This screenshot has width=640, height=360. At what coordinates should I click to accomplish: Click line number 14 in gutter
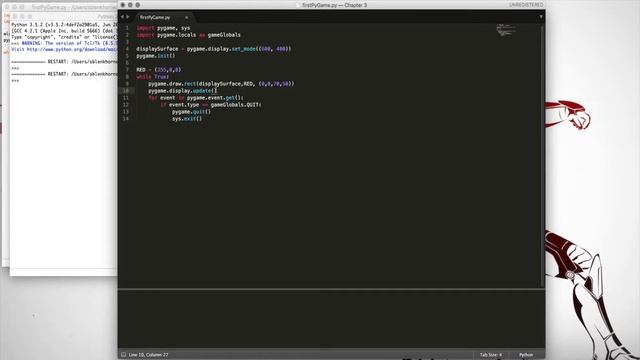pyautogui.click(x=126, y=118)
